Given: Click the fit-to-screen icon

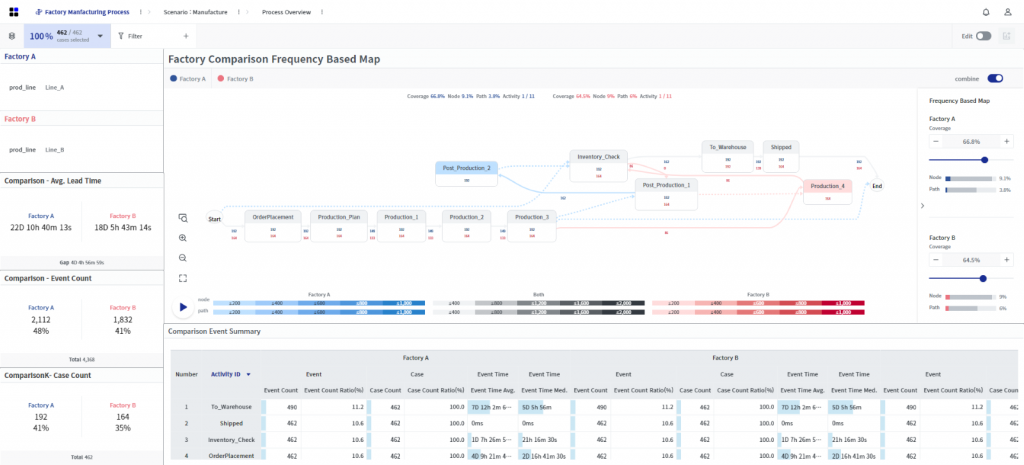Looking at the screenshot, I should coord(183,278).
